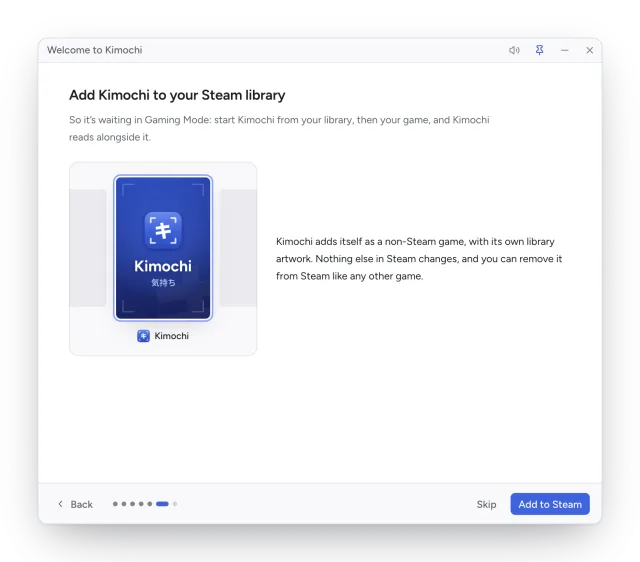Click the Kimochi logo on artwork
This screenshot has height=562, width=640.
click(x=163, y=230)
